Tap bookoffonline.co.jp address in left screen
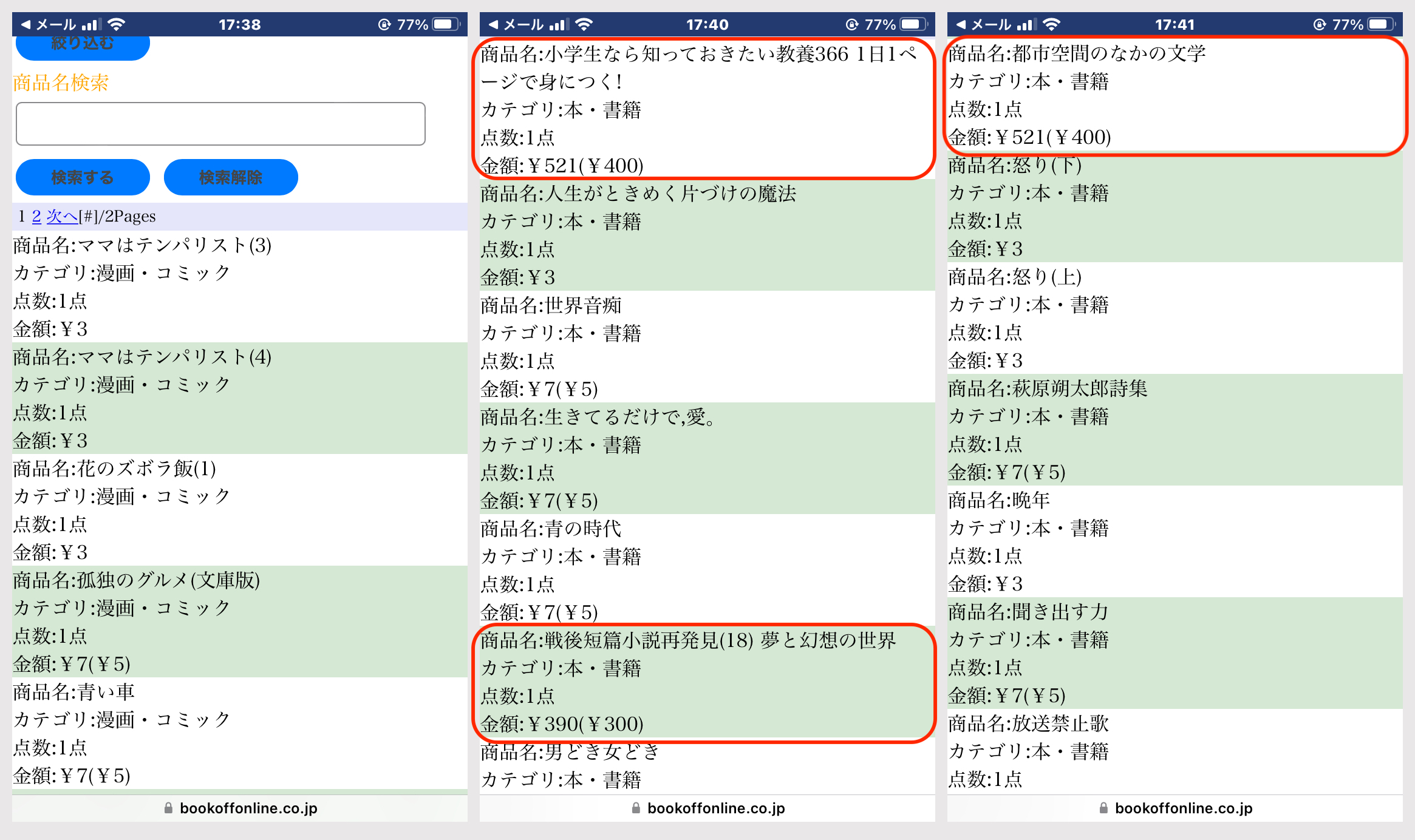Image resolution: width=1415 pixels, height=840 pixels. coord(248,808)
